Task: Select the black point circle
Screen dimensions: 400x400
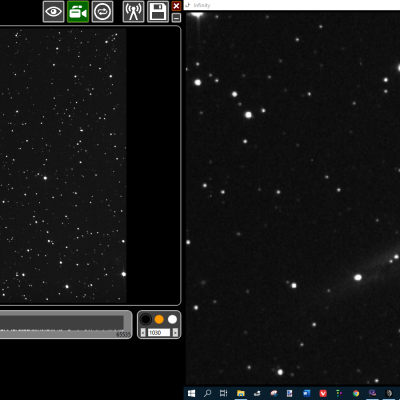Action: click(x=146, y=319)
